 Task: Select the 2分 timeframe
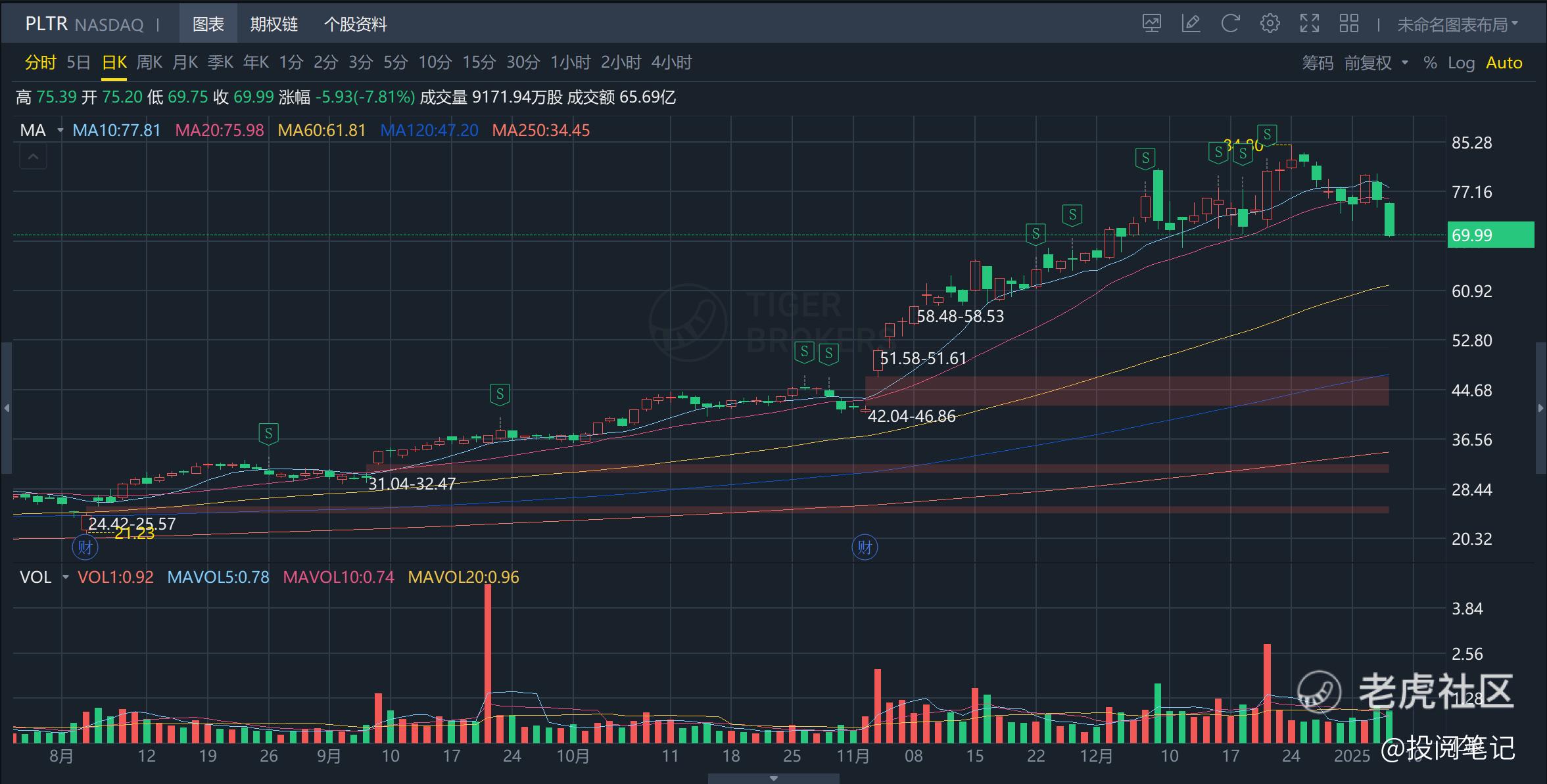click(325, 62)
